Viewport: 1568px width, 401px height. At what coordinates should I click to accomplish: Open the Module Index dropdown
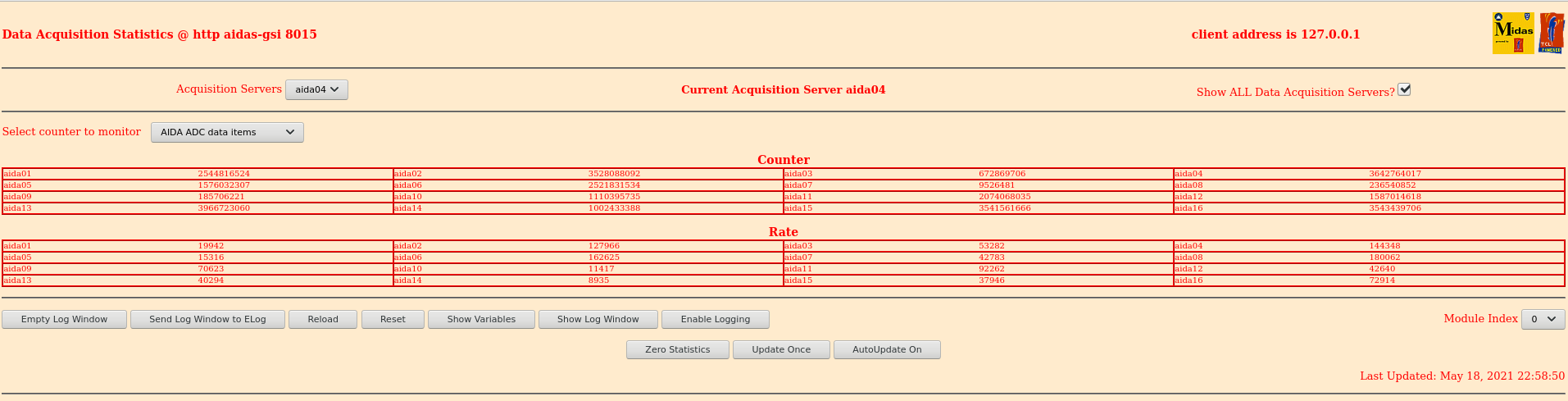click(1543, 319)
